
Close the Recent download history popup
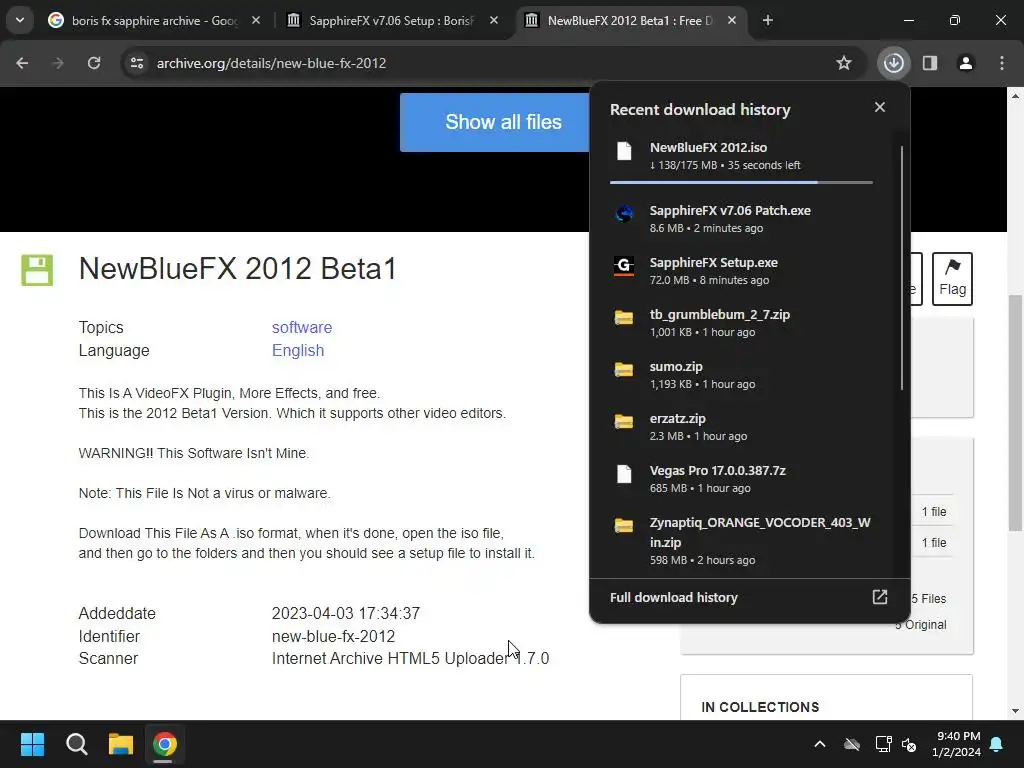pyautogui.click(x=880, y=107)
